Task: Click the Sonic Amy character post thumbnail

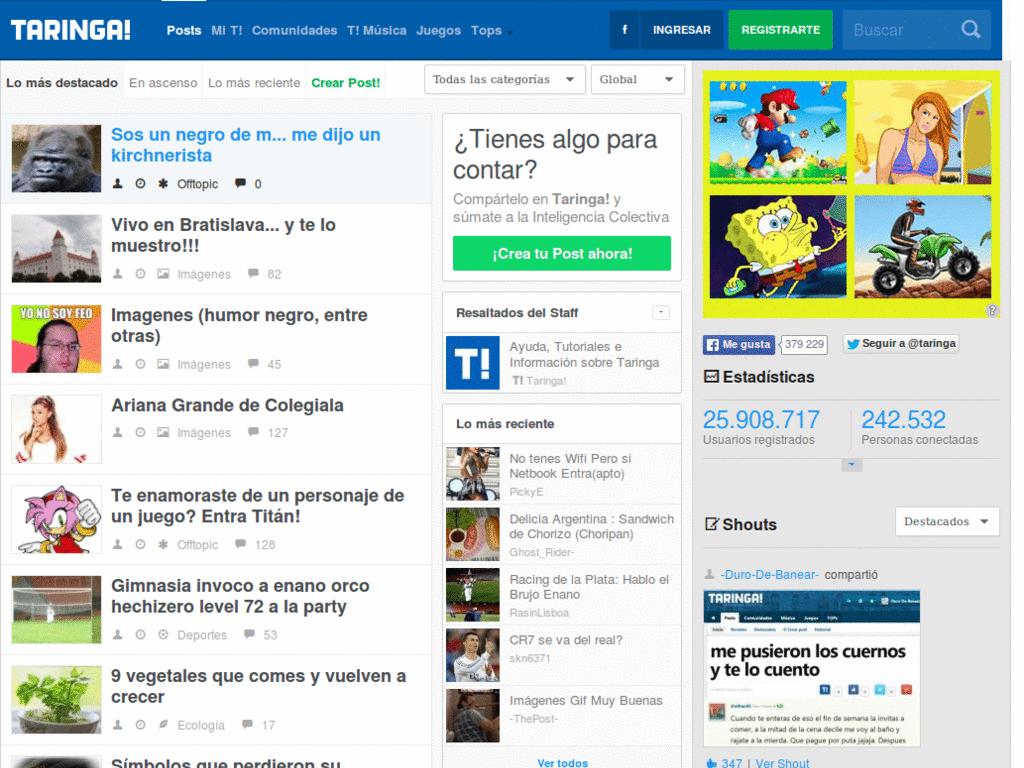Action: tap(56, 519)
